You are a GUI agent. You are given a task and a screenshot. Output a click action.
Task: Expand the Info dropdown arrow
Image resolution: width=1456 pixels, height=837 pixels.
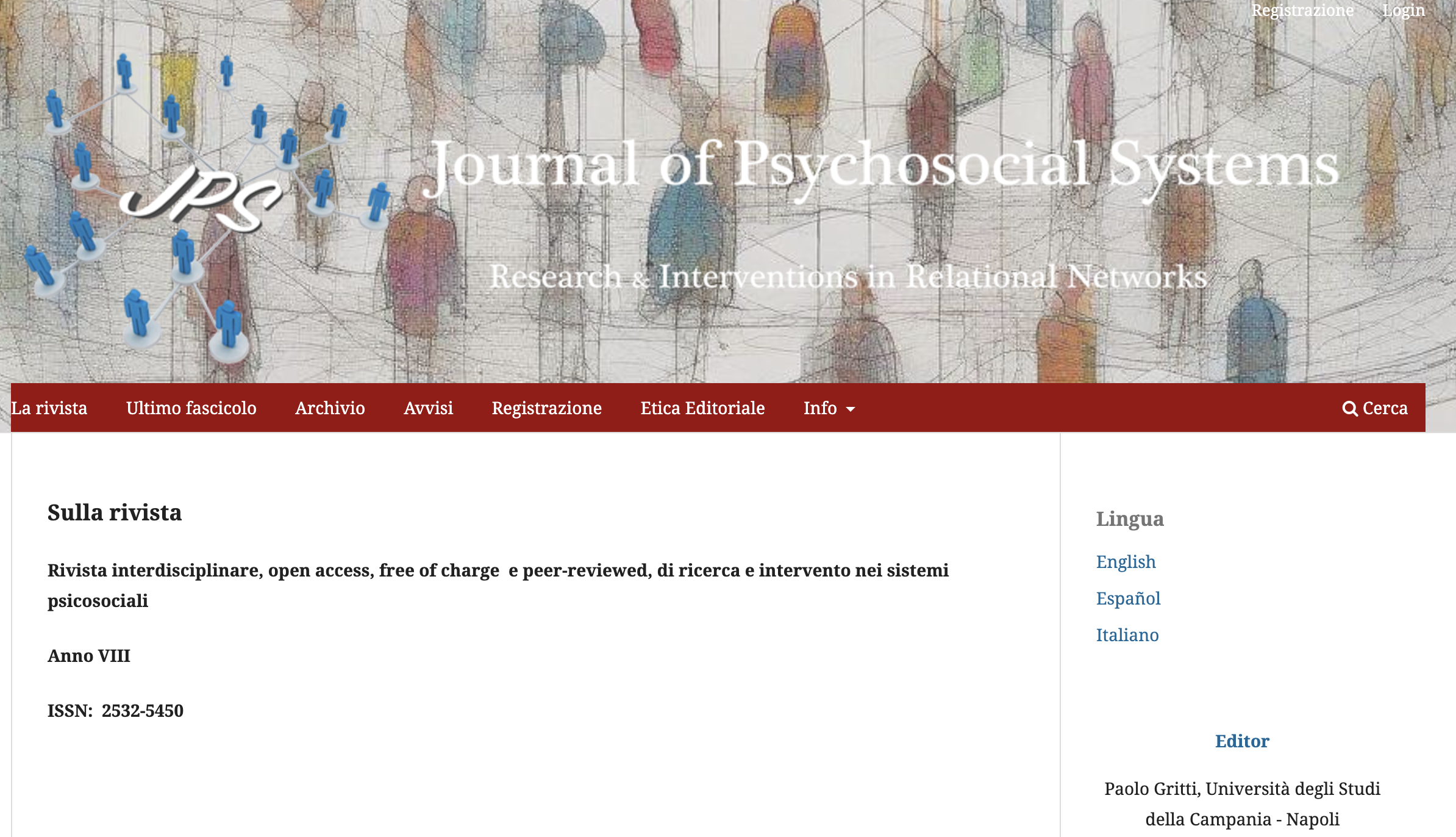coord(851,409)
